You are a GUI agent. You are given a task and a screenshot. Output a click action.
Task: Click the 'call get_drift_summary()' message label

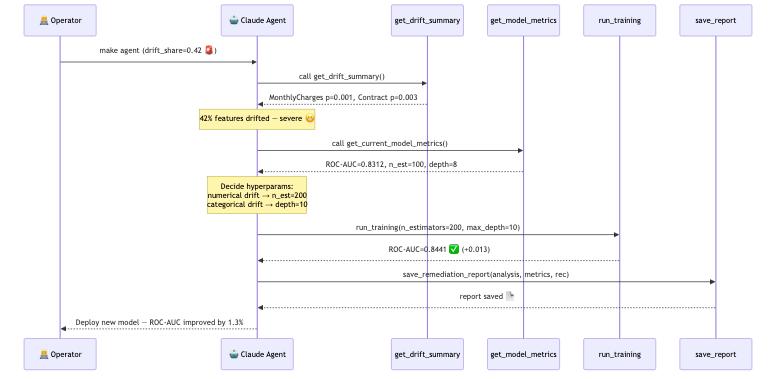coord(342,76)
